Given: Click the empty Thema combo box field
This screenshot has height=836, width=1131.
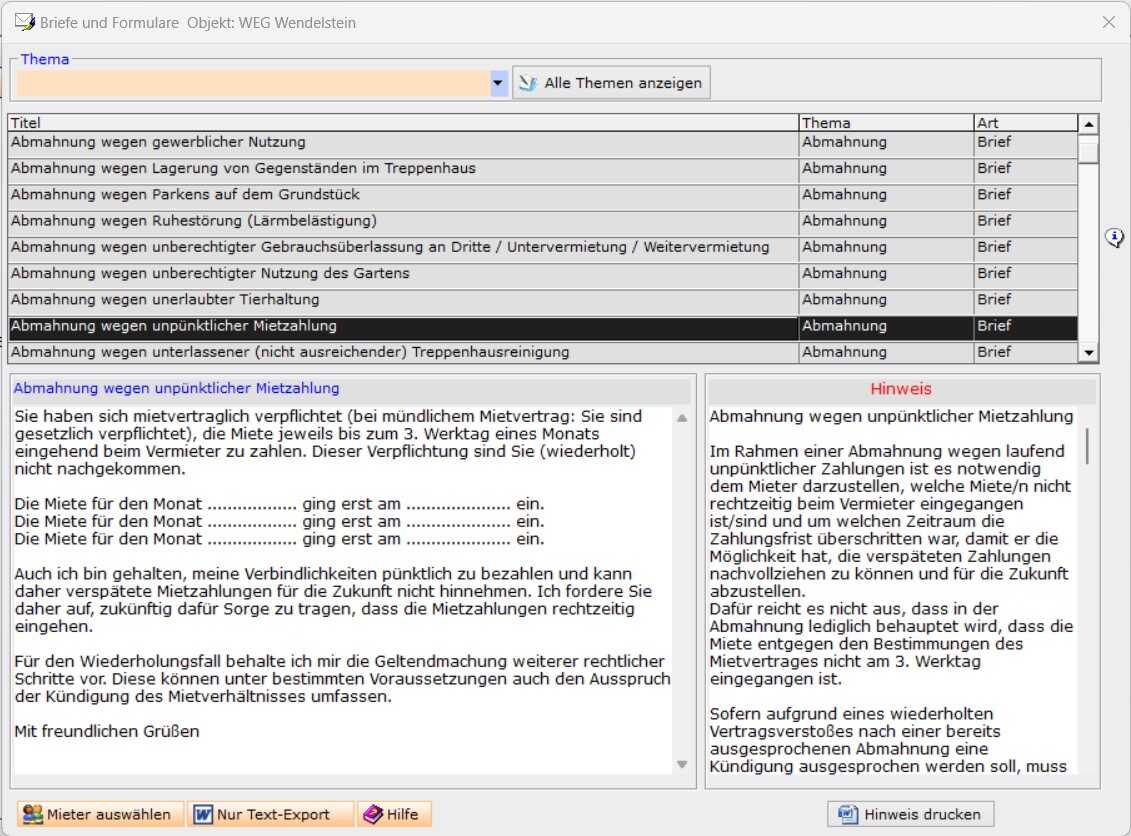Looking at the screenshot, I should pos(252,83).
